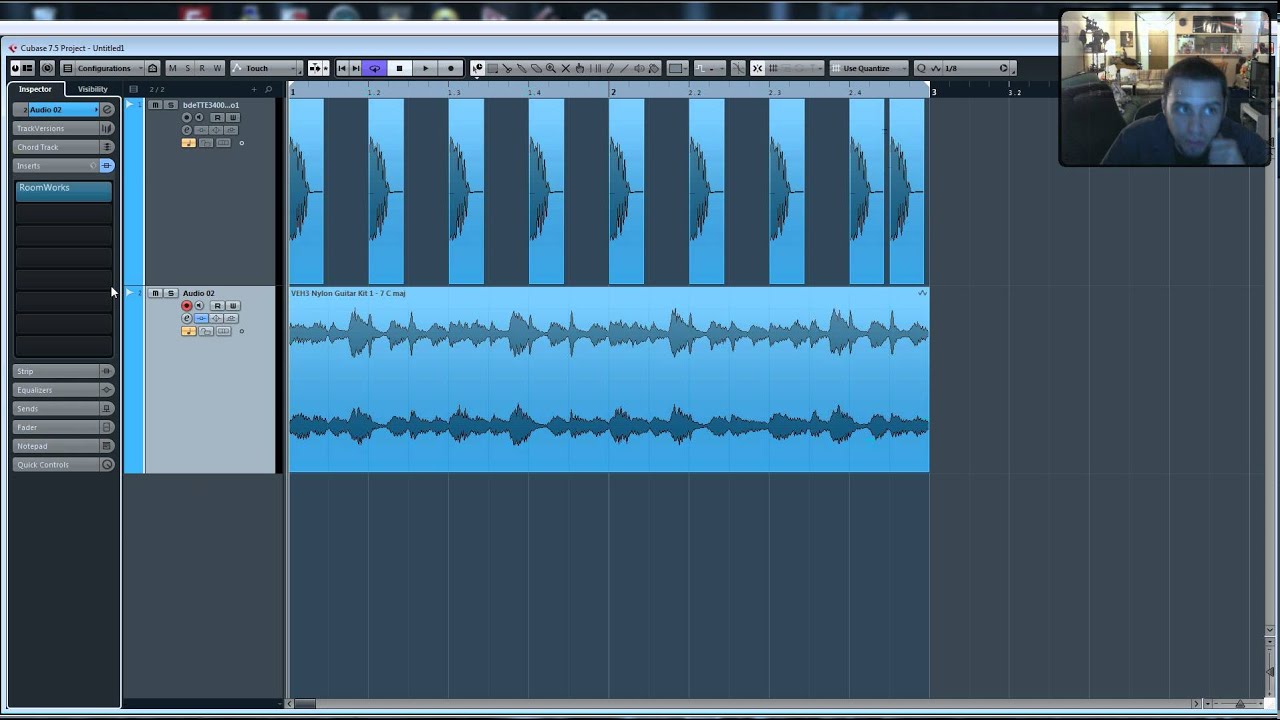Click the transport Play button
This screenshot has width=1280, height=720.
click(x=425, y=68)
